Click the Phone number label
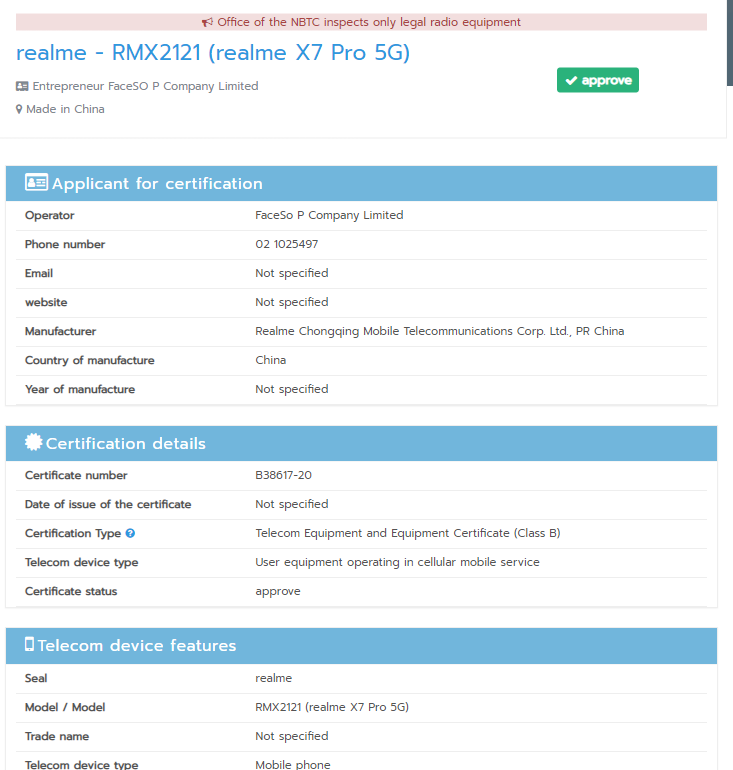This screenshot has width=733, height=770. [65, 244]
